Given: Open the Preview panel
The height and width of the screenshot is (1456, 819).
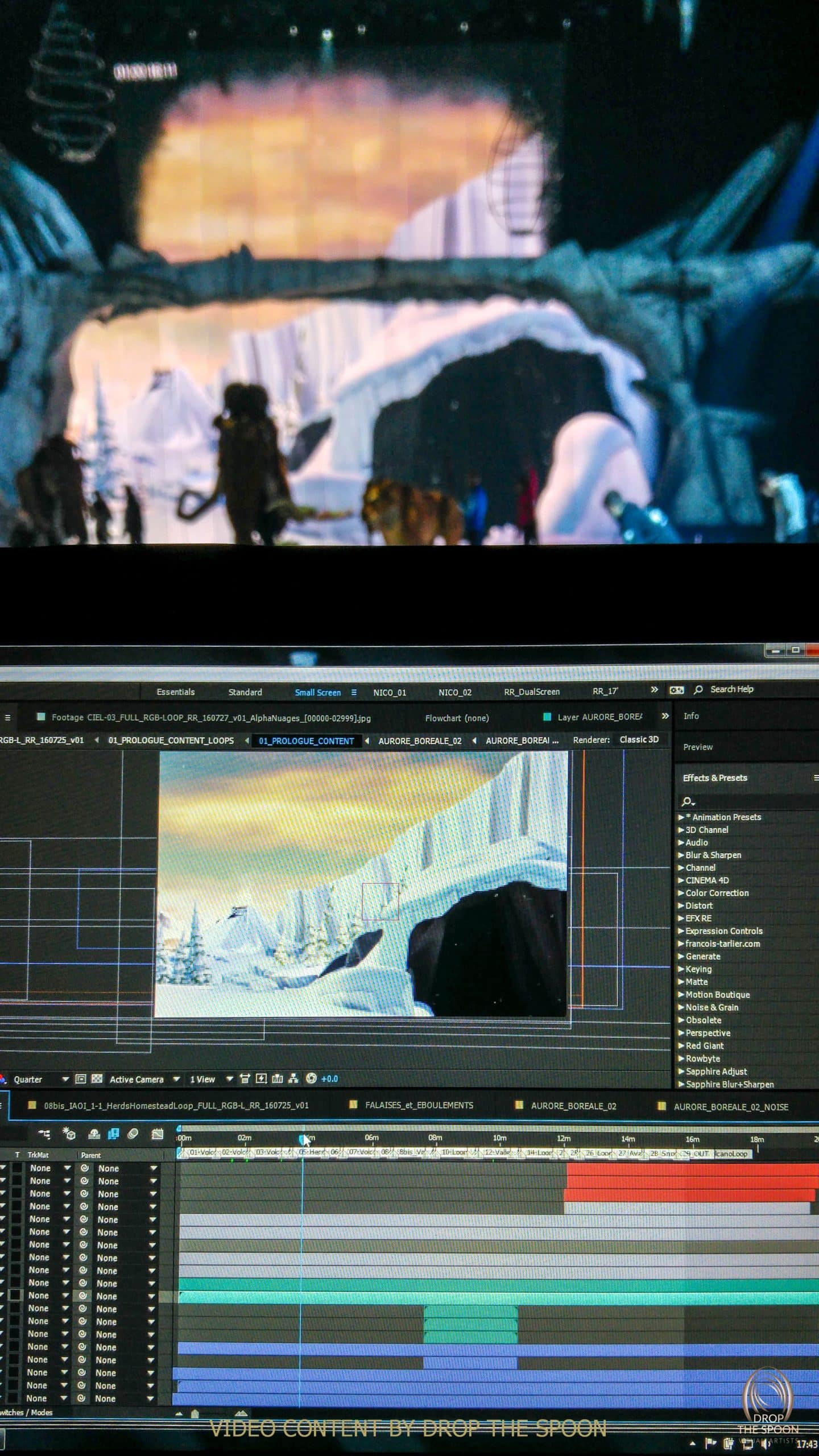Looking at the screenshot, I should coord(698,747).
